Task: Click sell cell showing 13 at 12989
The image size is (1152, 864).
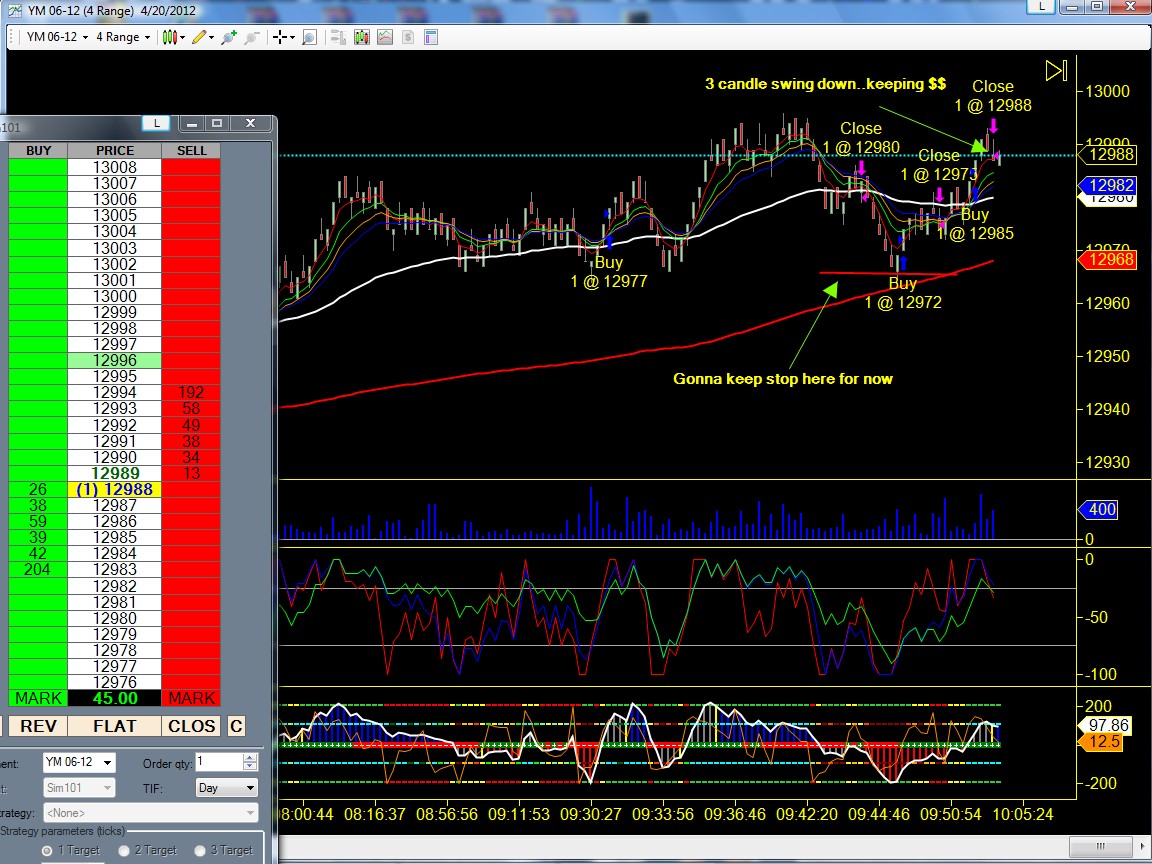Action: [191, 473]
